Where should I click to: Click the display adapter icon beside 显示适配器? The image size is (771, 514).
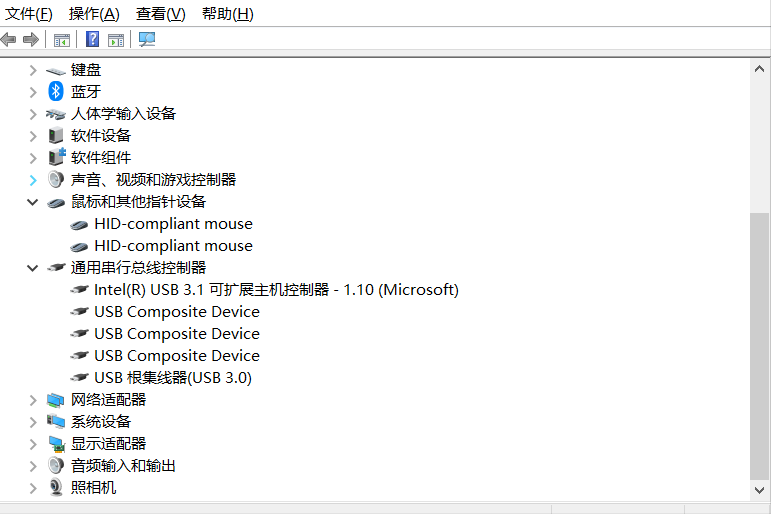[56, 444]
